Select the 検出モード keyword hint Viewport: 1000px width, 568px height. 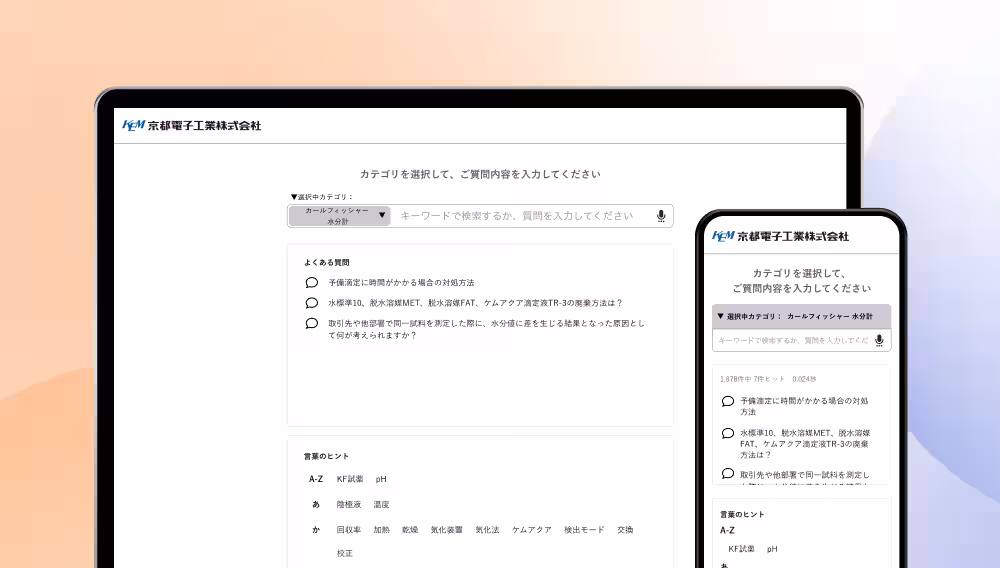coord(584,530)
